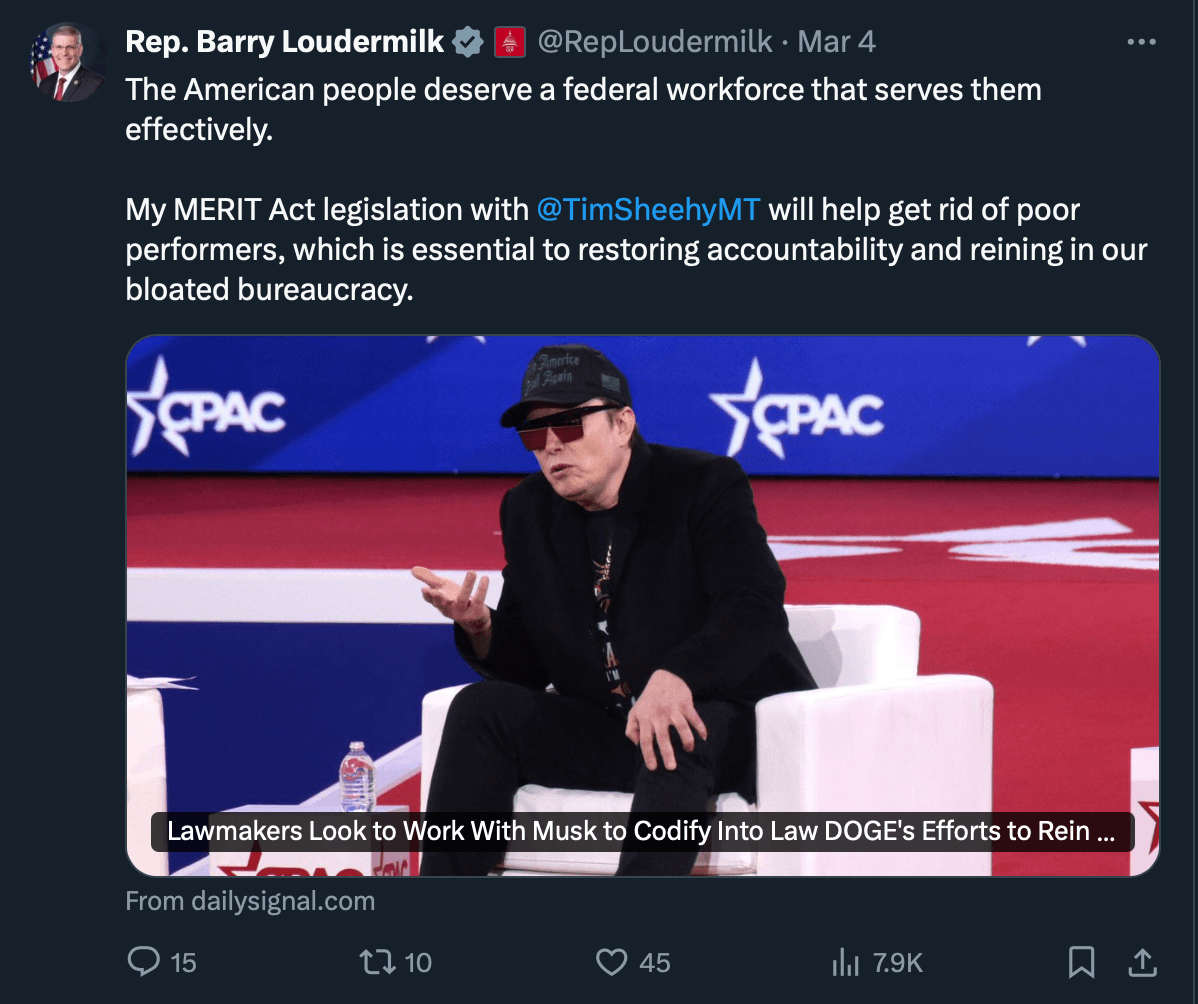Click the red Capitol affiliation badge
Viewport: 1198px width, 1004px height.
pyautogui.click(x=510, y=42)
